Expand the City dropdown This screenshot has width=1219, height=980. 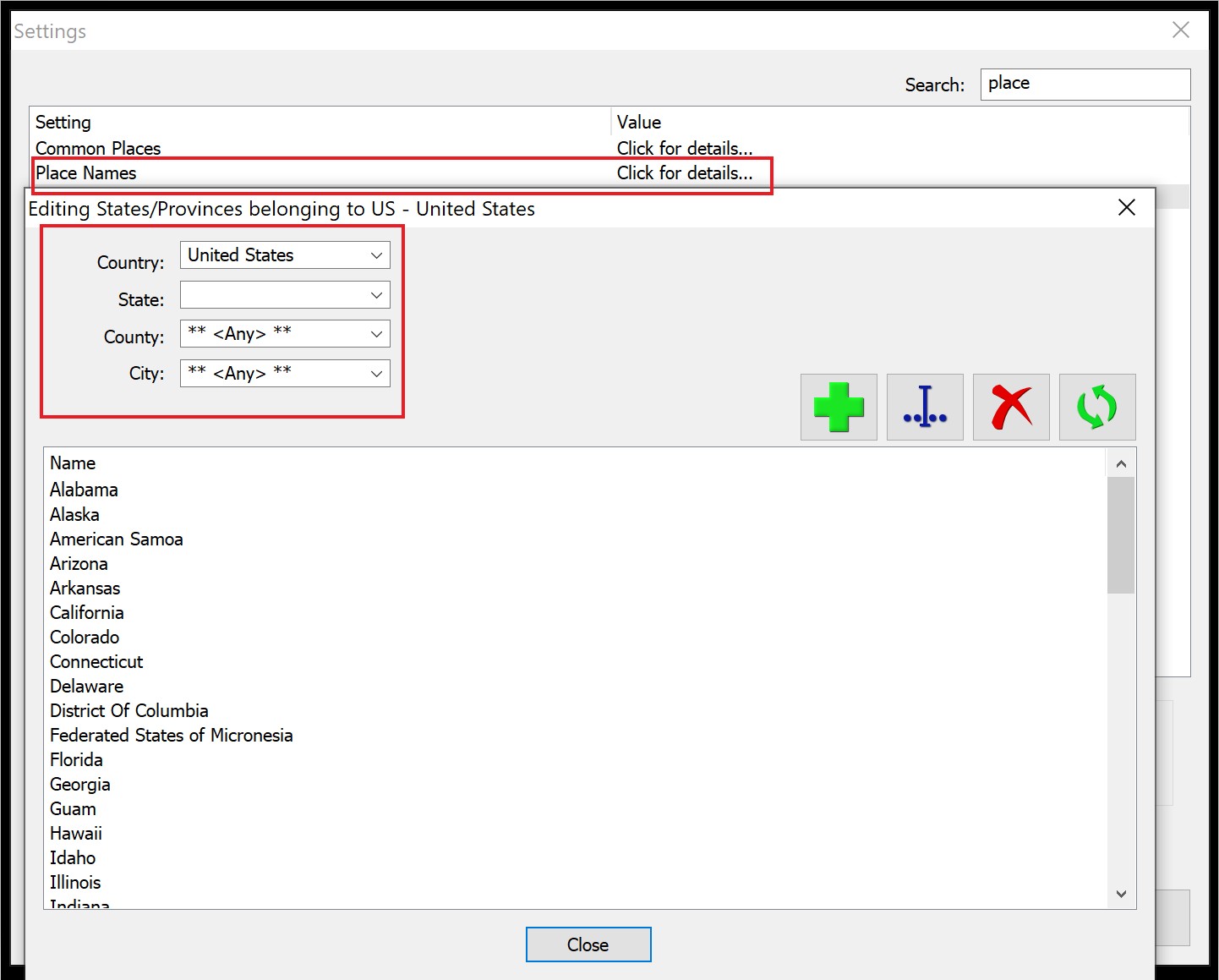click(285, 374)
